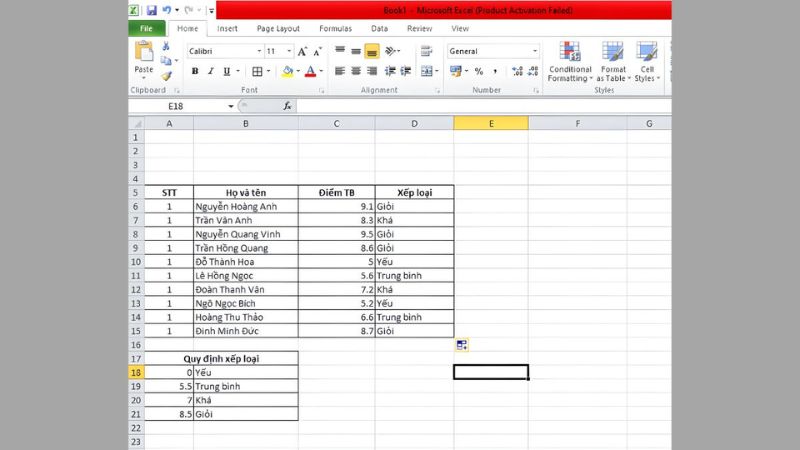Apply Comma Style
The image size is (800, 450).
(x=495, y=71)
